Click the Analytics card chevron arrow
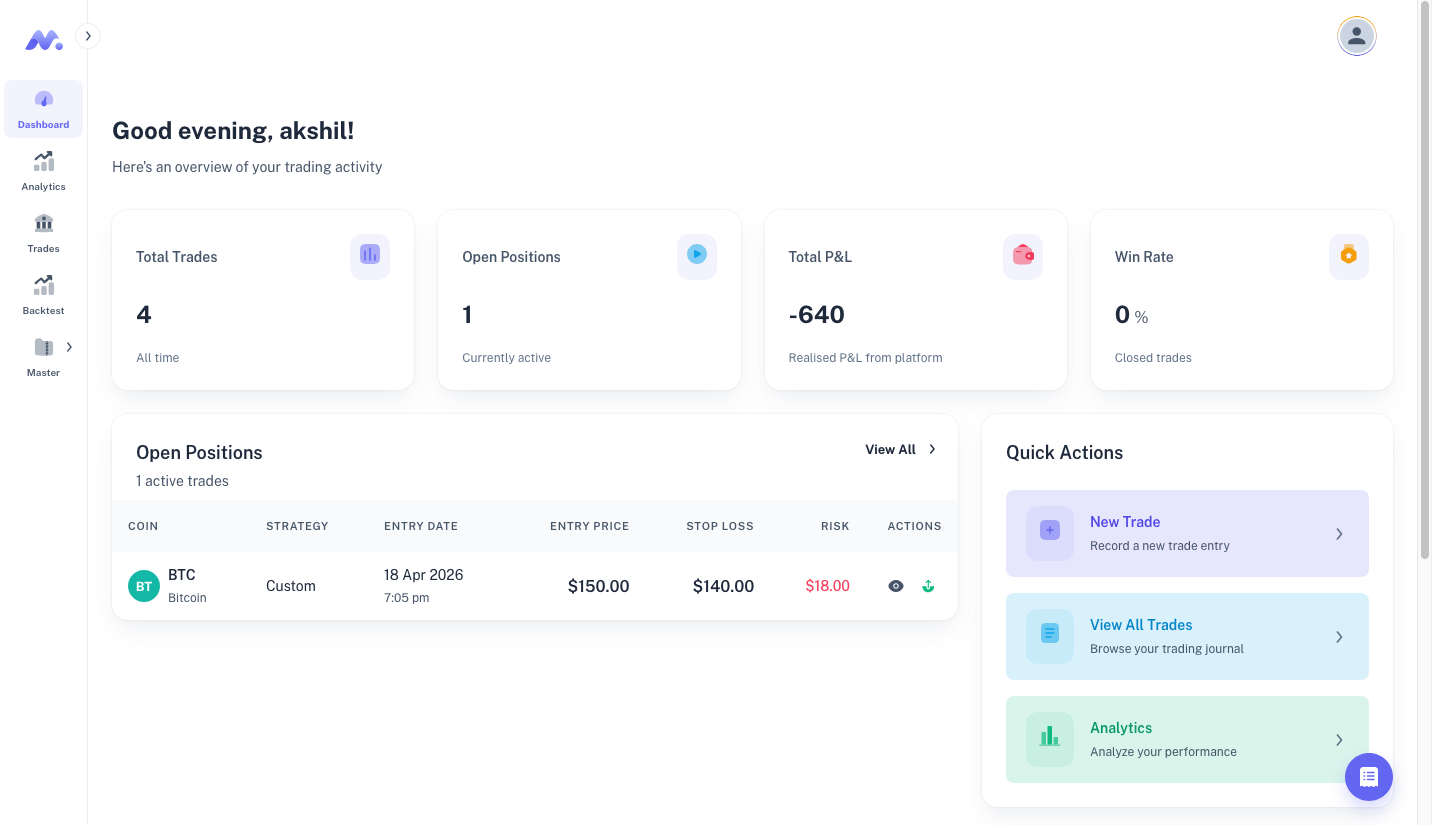The width and height of the screenshot is (1432, 825). click(1339, 740)
